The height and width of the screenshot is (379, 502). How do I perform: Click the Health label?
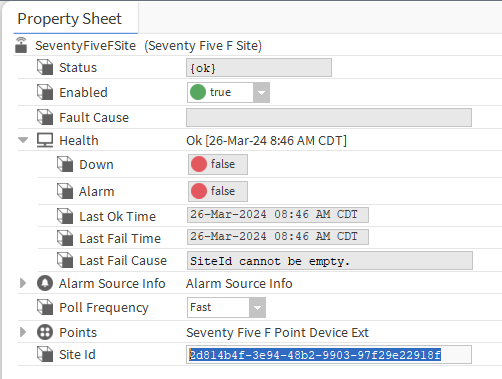point(79,141)
